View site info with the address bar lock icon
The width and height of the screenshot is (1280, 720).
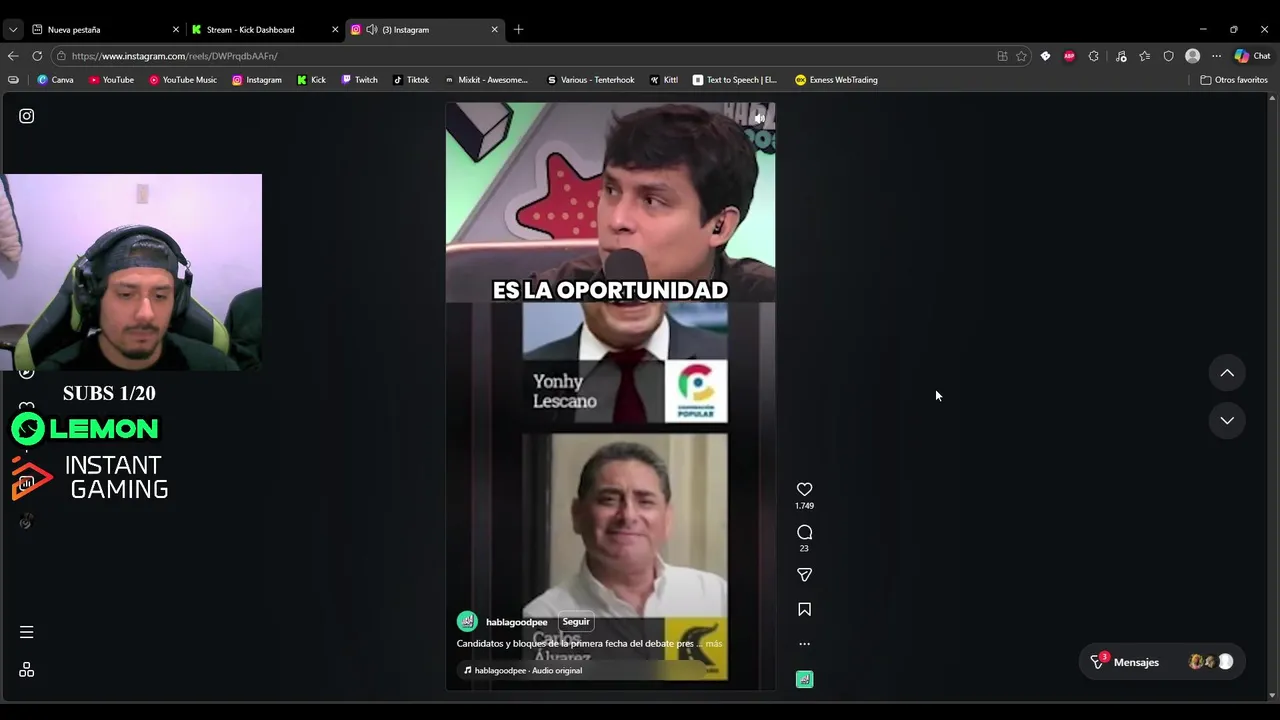[x=61, y=56]
